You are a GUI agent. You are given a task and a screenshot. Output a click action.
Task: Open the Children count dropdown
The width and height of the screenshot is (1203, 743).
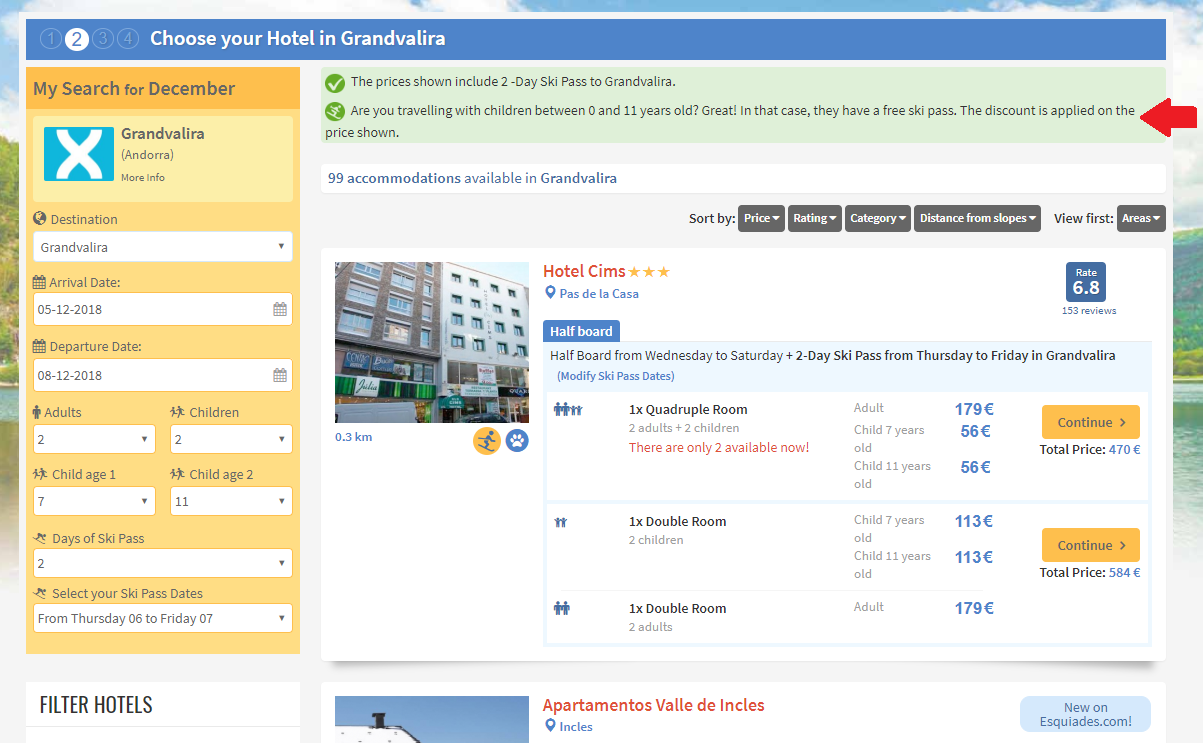coord(231,439)
